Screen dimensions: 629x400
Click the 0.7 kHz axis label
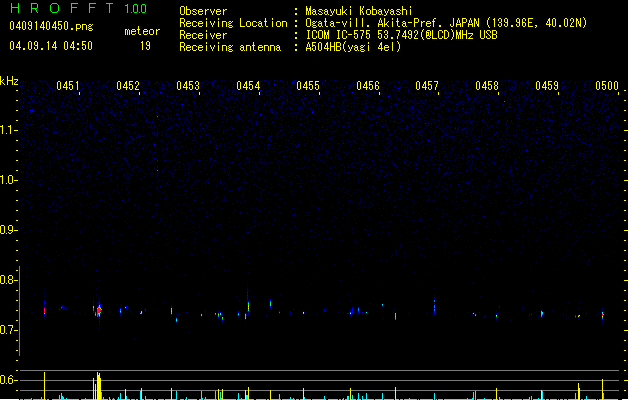(9, 330)
